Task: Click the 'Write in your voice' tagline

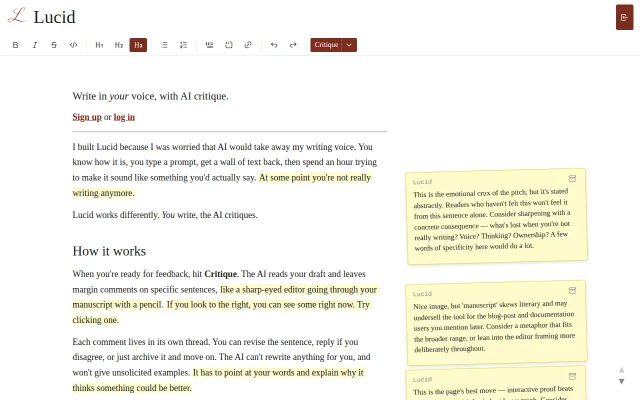Action: coord(151,96)
